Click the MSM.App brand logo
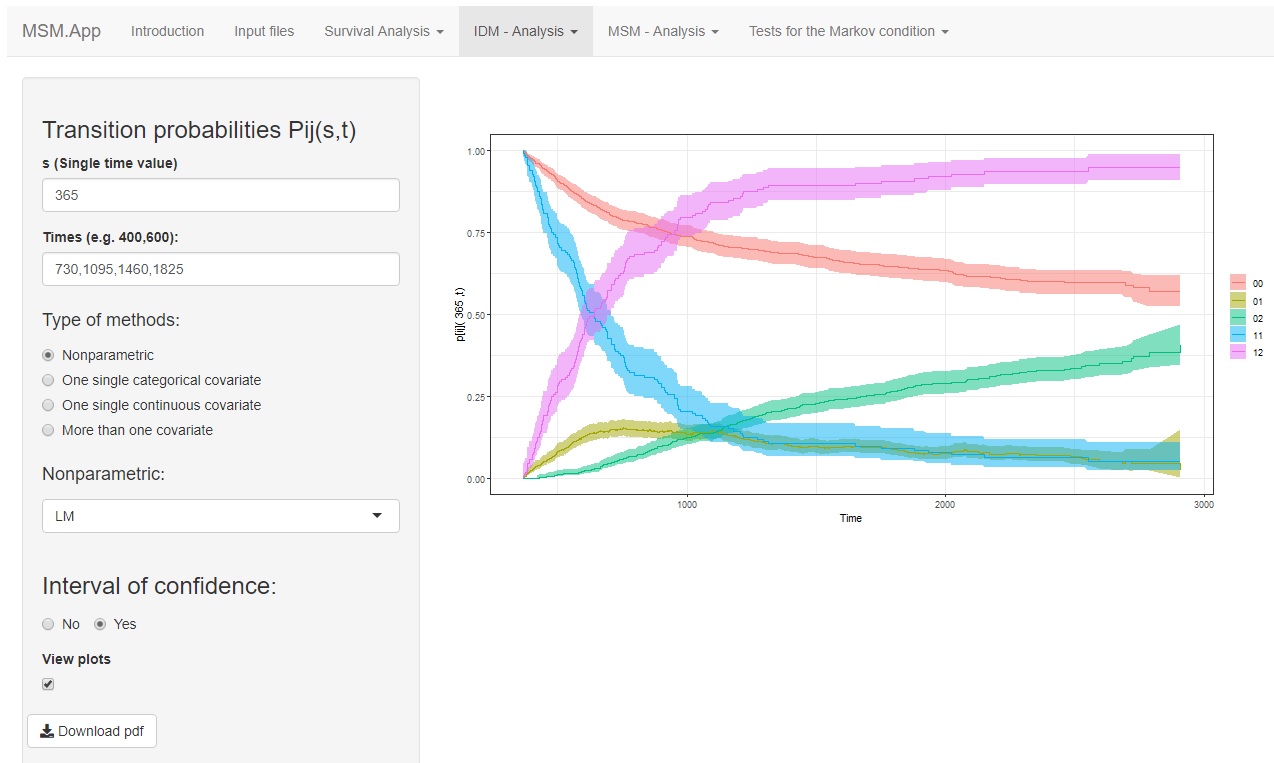This screenshot has height=763, width=1274. 61,31
